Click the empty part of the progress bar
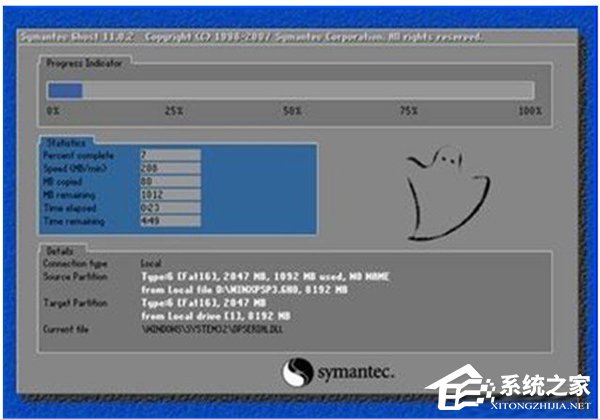This screenshot has height=419, width=600. 308,91
